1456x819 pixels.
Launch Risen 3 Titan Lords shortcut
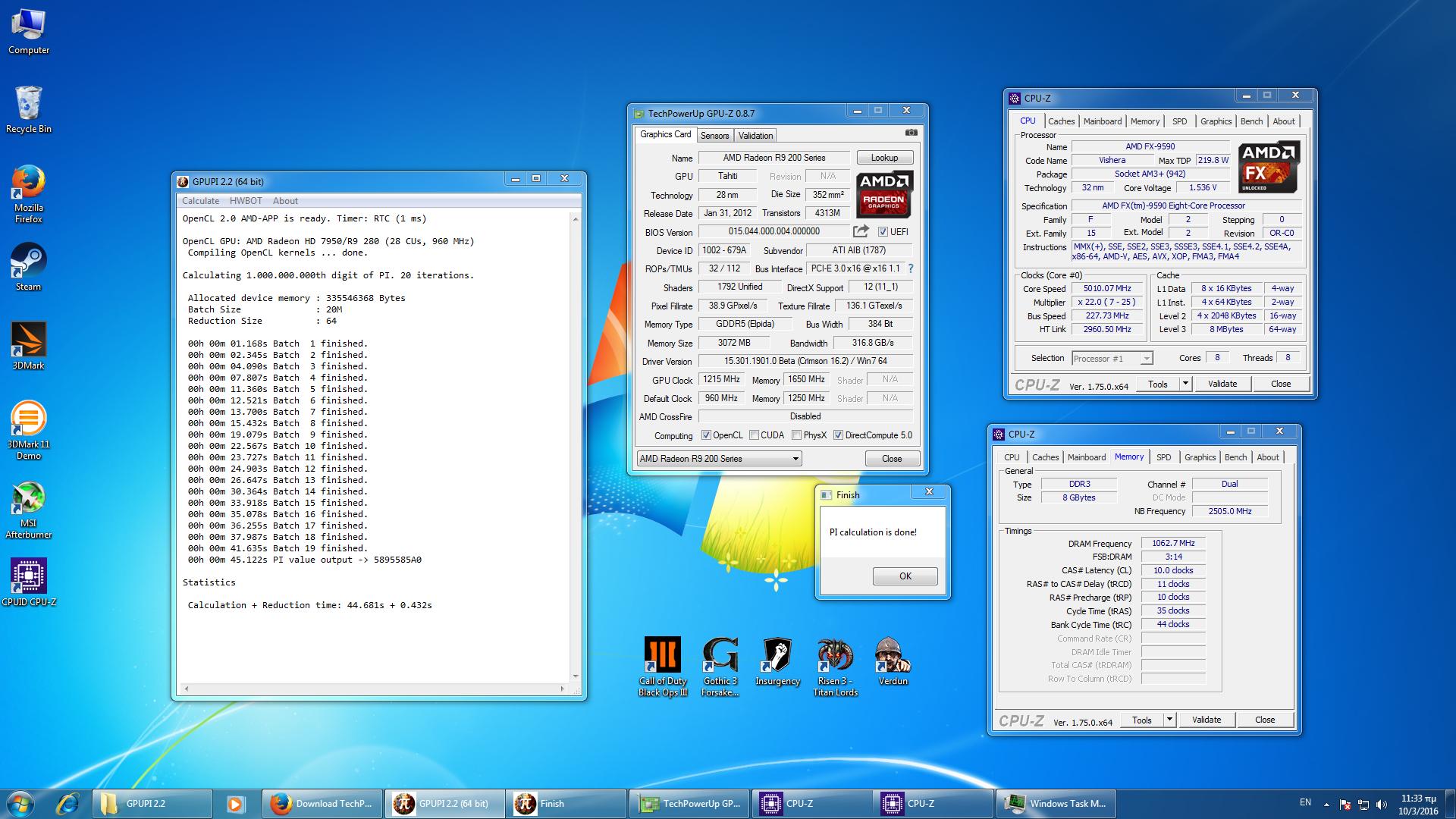835,667
